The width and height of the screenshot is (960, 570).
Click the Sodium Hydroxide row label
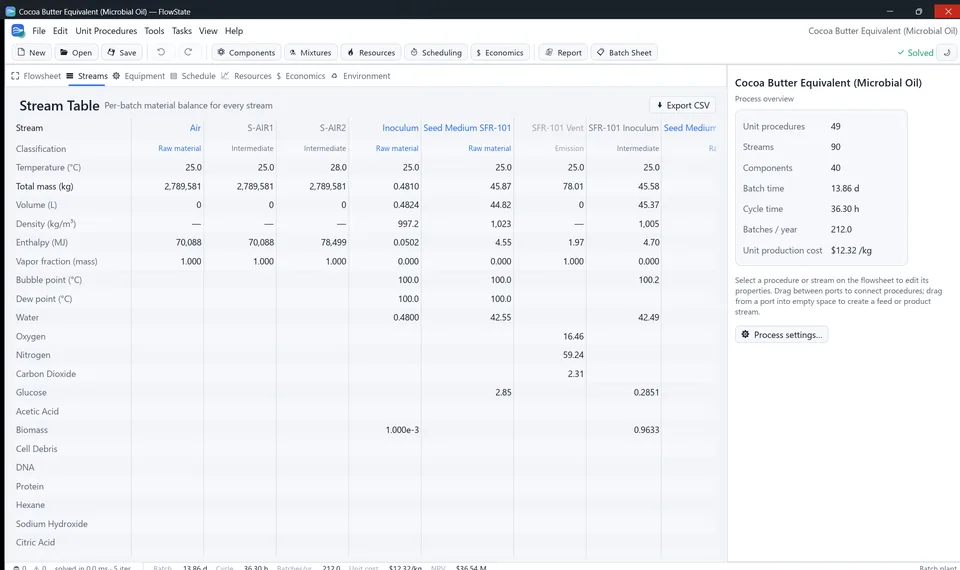(51, 523)
